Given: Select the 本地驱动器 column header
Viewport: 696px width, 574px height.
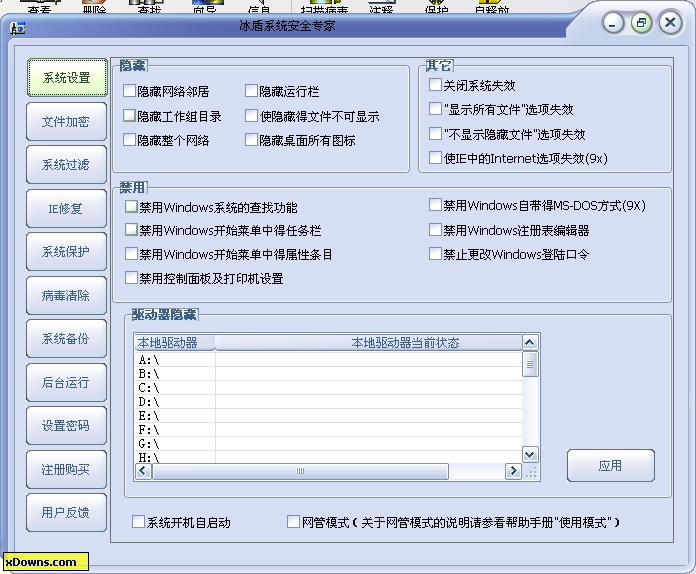Looking at the screenshot, I should click(174, 343).
